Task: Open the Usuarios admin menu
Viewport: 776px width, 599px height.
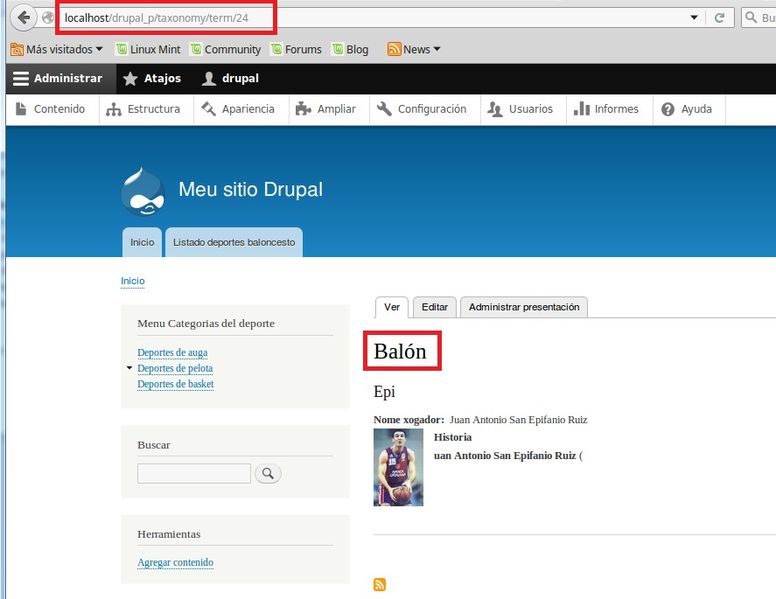Action: [520, 109]
